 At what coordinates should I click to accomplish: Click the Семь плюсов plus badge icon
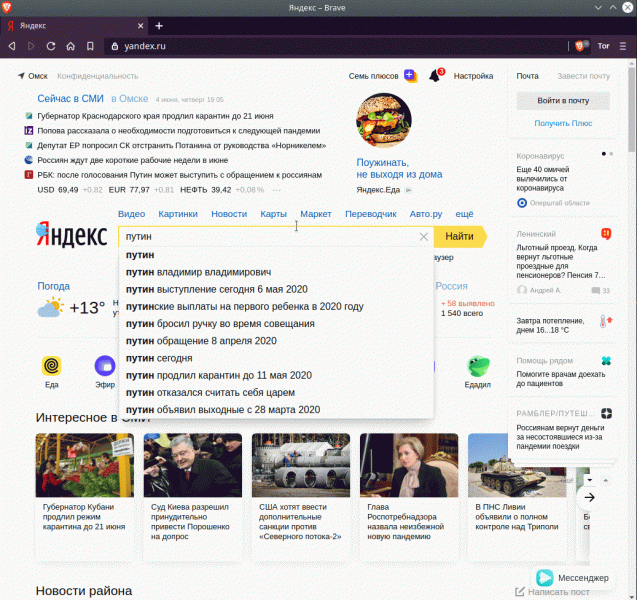(410, 76)
